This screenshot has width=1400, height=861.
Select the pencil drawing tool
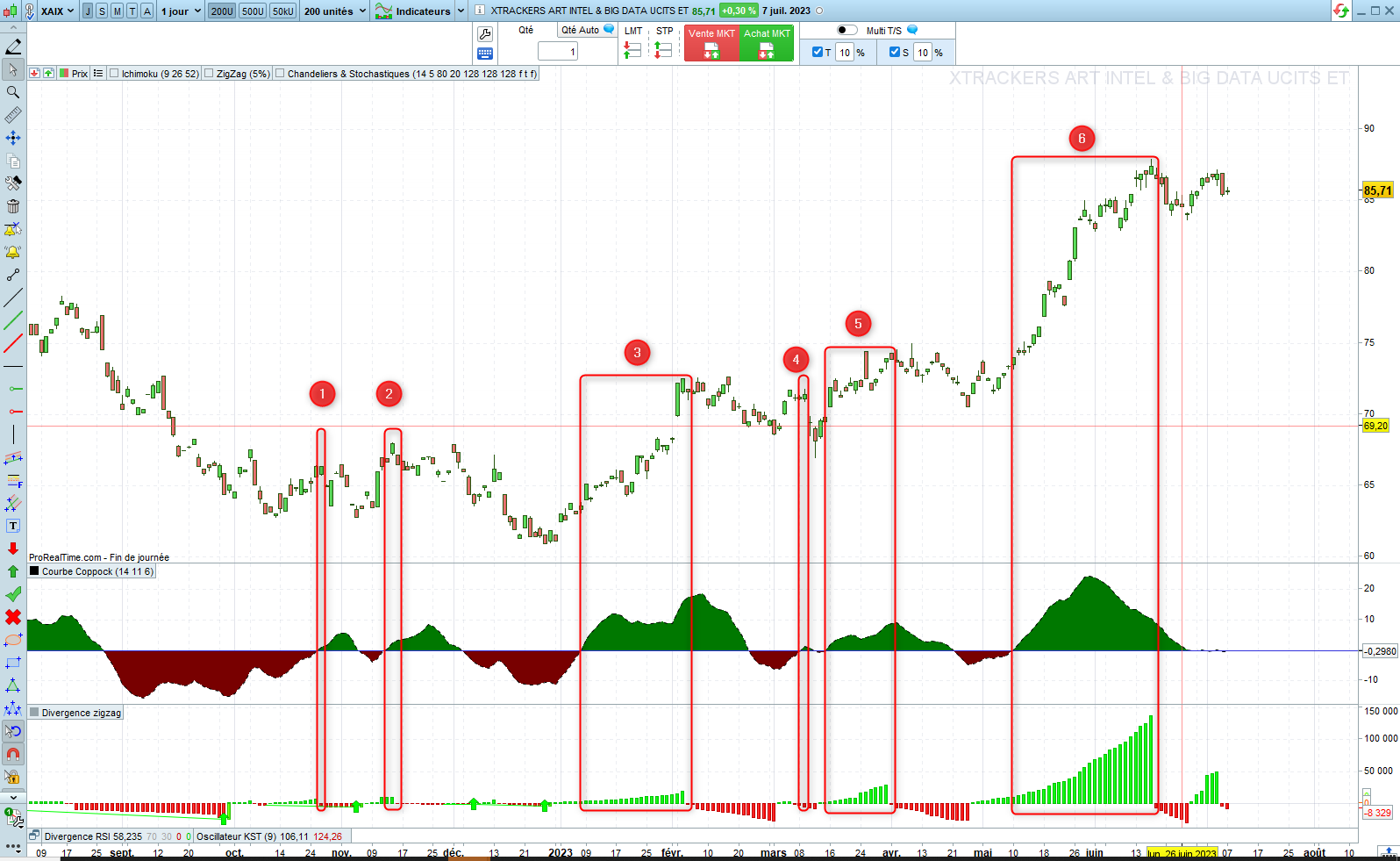point(13,47)
